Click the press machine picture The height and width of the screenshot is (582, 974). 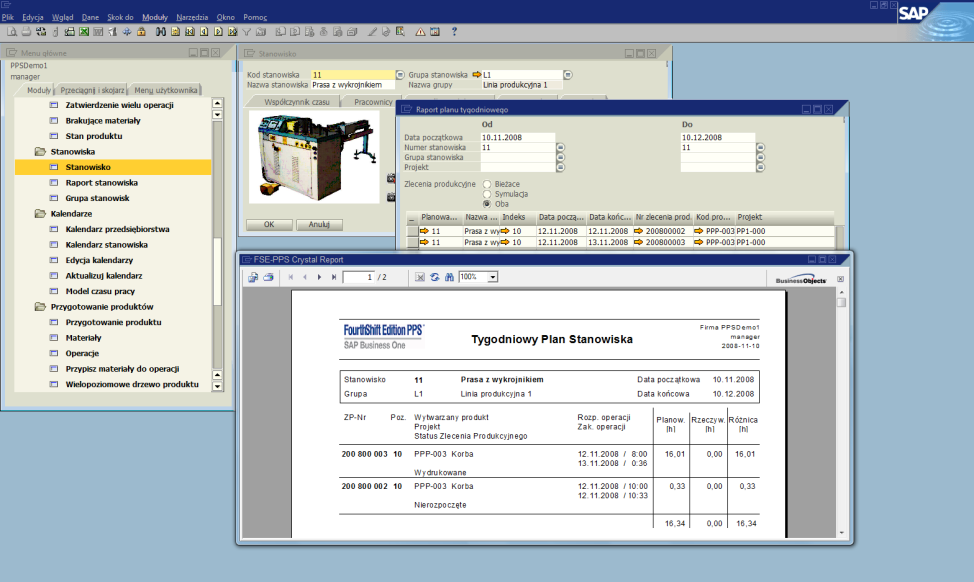pos(314,157)
